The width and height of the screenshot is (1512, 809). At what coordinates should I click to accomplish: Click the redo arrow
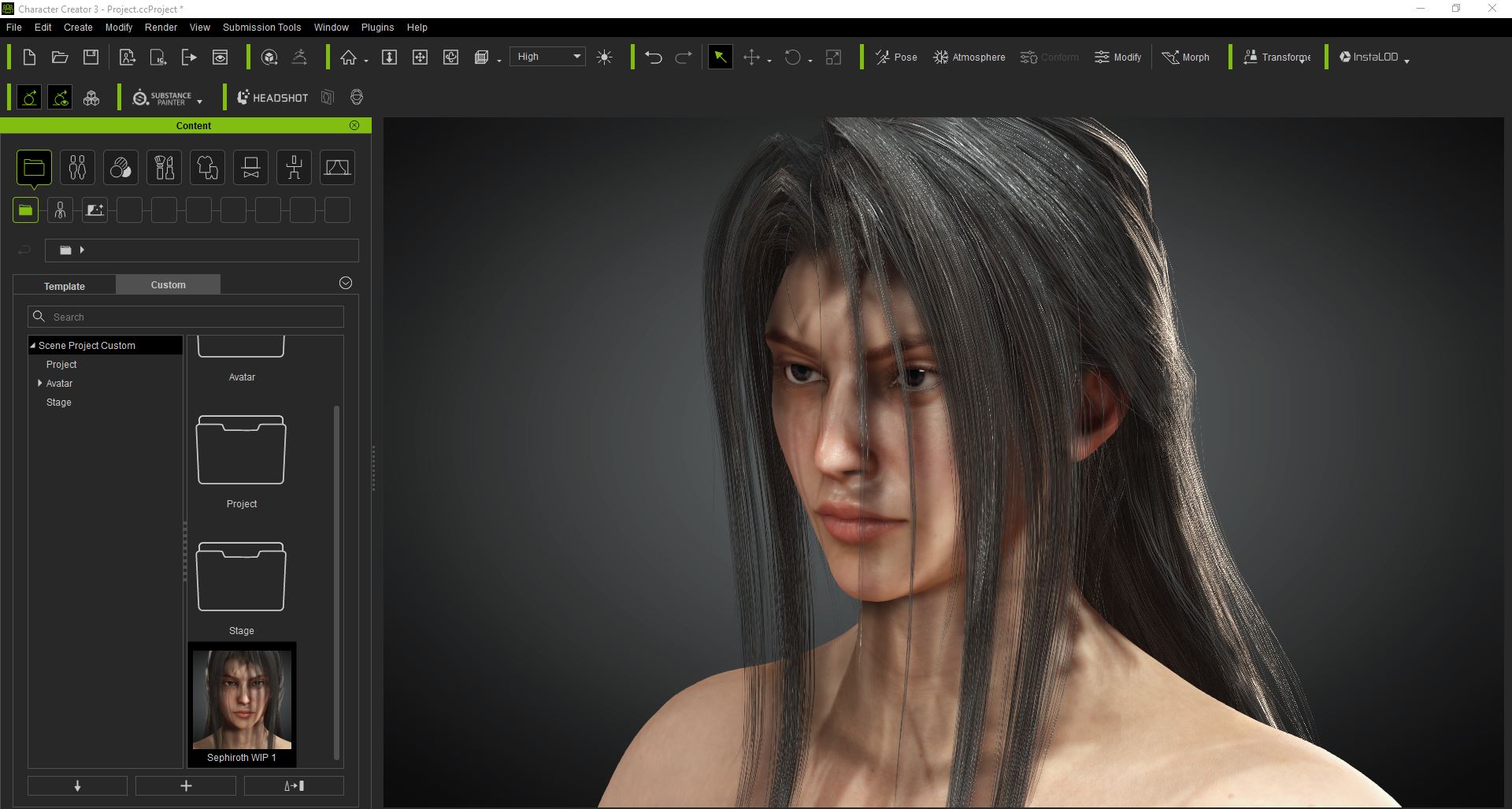pyautogui.click(x=684, y=57)
